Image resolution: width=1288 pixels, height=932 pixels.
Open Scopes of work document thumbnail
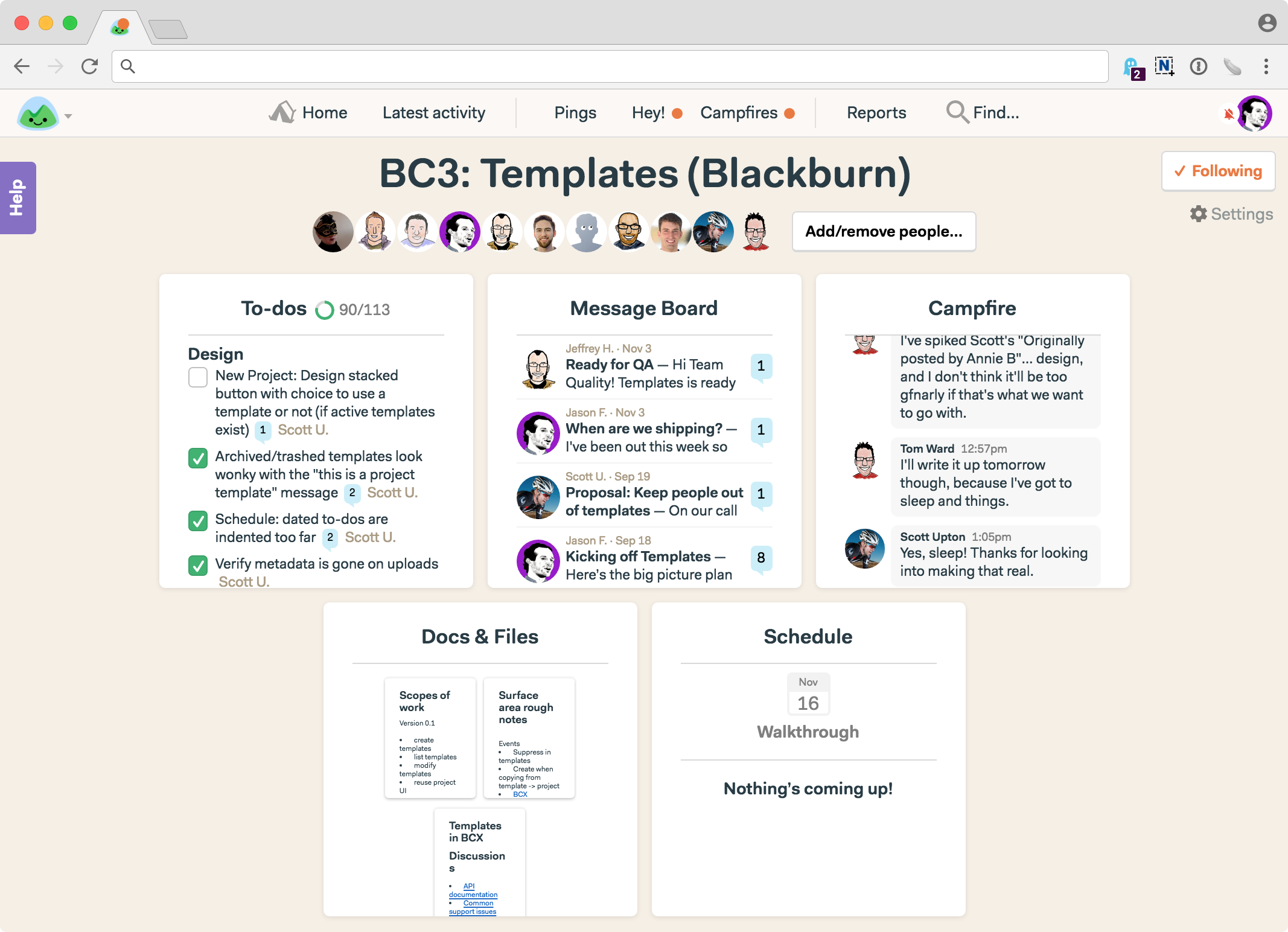click(430, 738)
